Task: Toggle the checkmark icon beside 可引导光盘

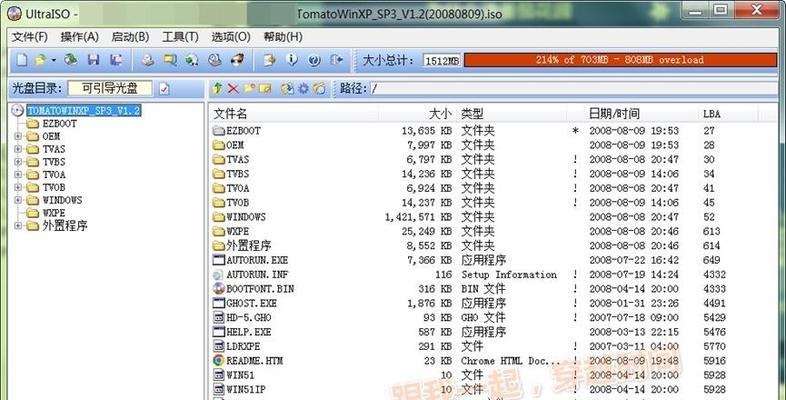Action: click(x=164, y=89)
